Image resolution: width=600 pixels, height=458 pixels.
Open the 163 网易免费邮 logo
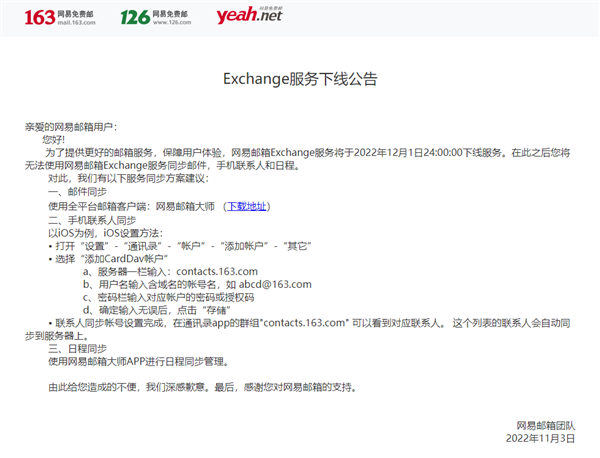coord(60,18)
